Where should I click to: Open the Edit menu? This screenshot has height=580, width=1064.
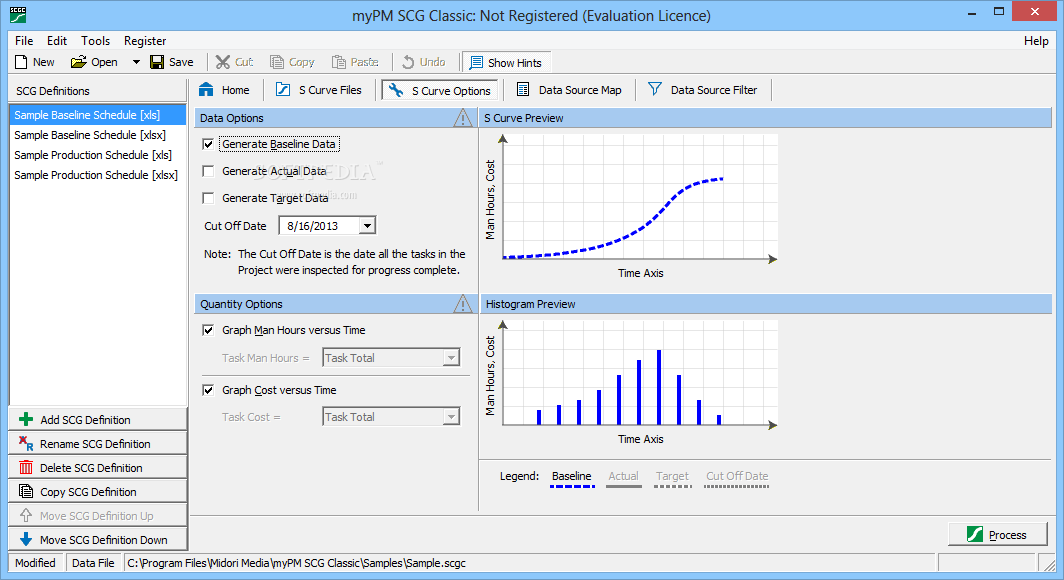click(57, 41)
